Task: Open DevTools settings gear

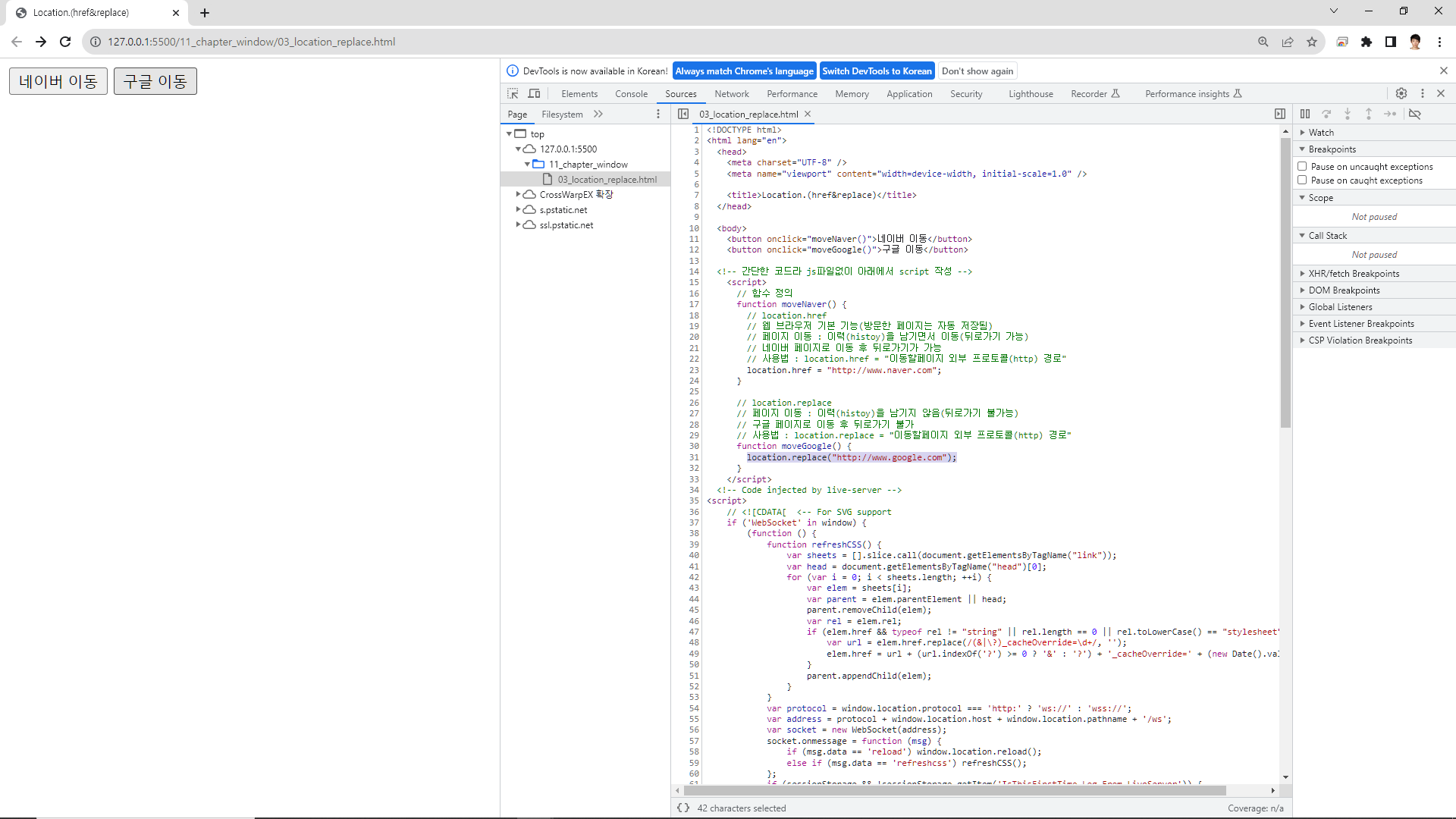Action: click(x=1401, y=93)
